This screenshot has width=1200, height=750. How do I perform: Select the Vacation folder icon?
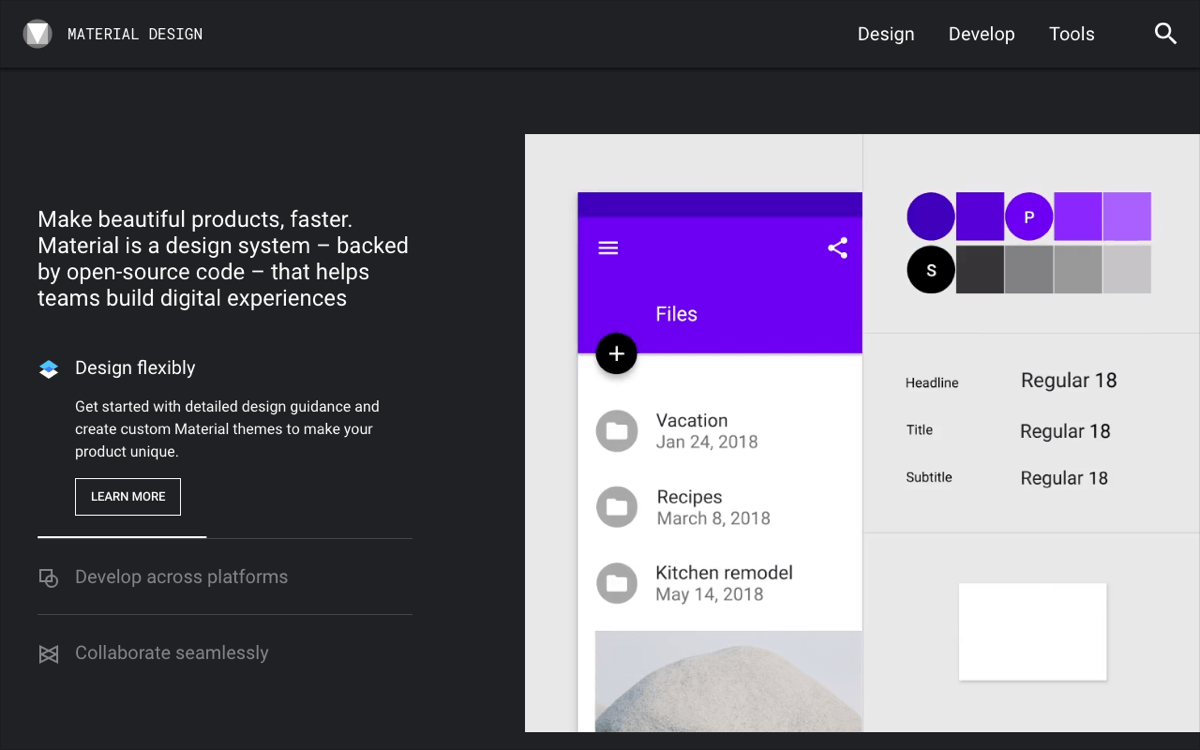pyautogui.click(x=617, y=431)
